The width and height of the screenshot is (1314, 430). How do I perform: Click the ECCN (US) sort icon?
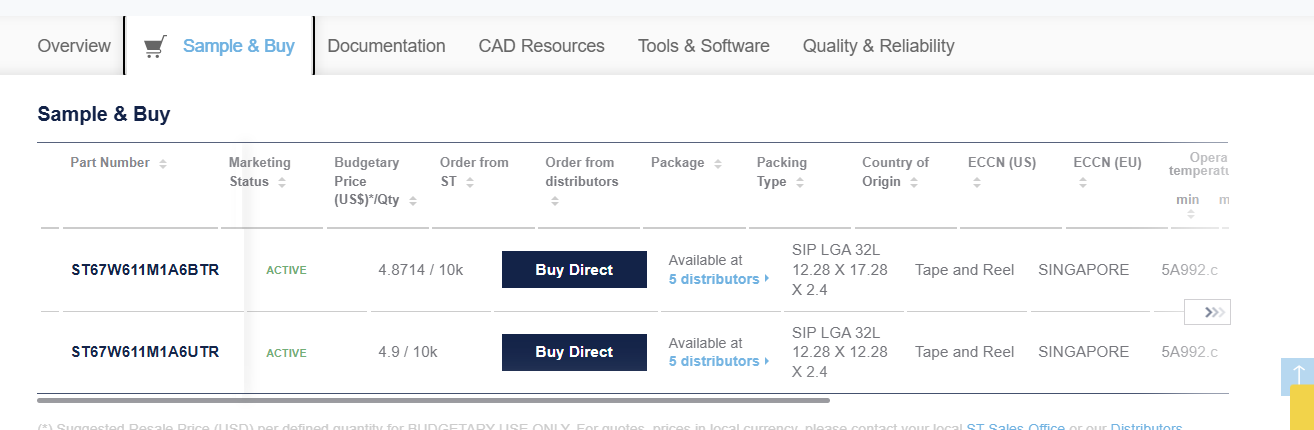(976, 183)
